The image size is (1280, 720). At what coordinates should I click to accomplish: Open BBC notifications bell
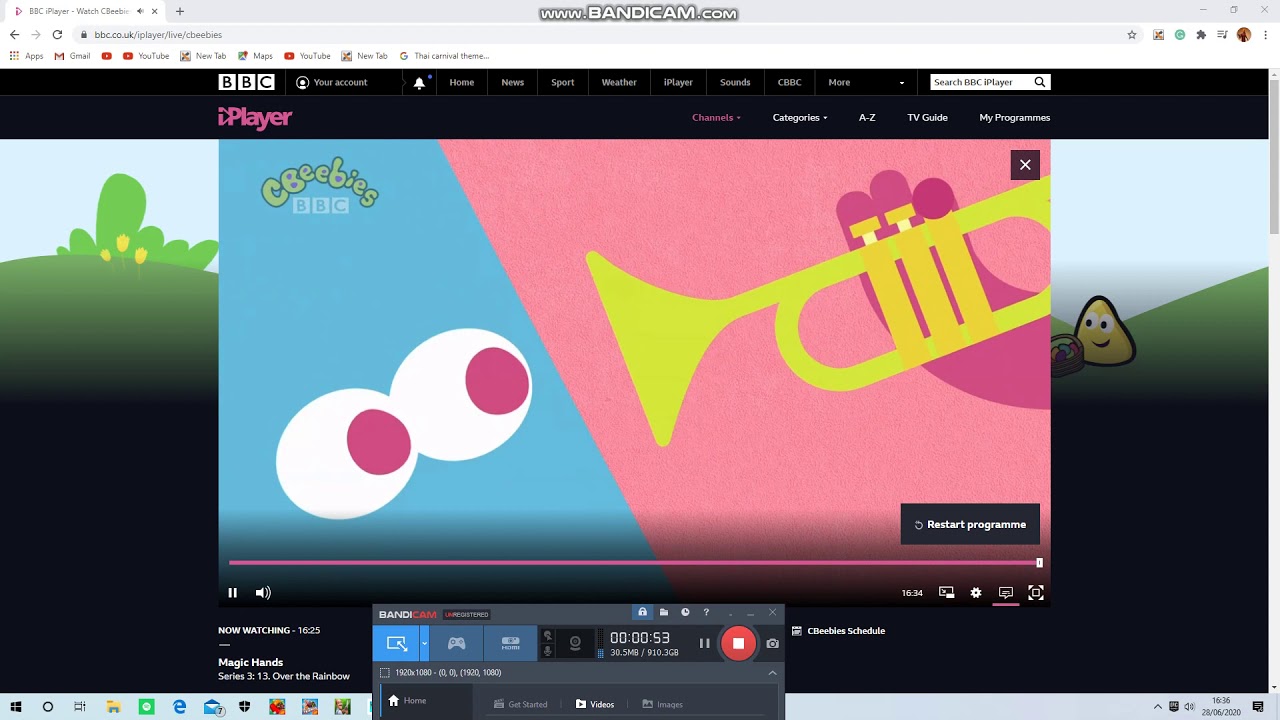click(x=419, y=83)
